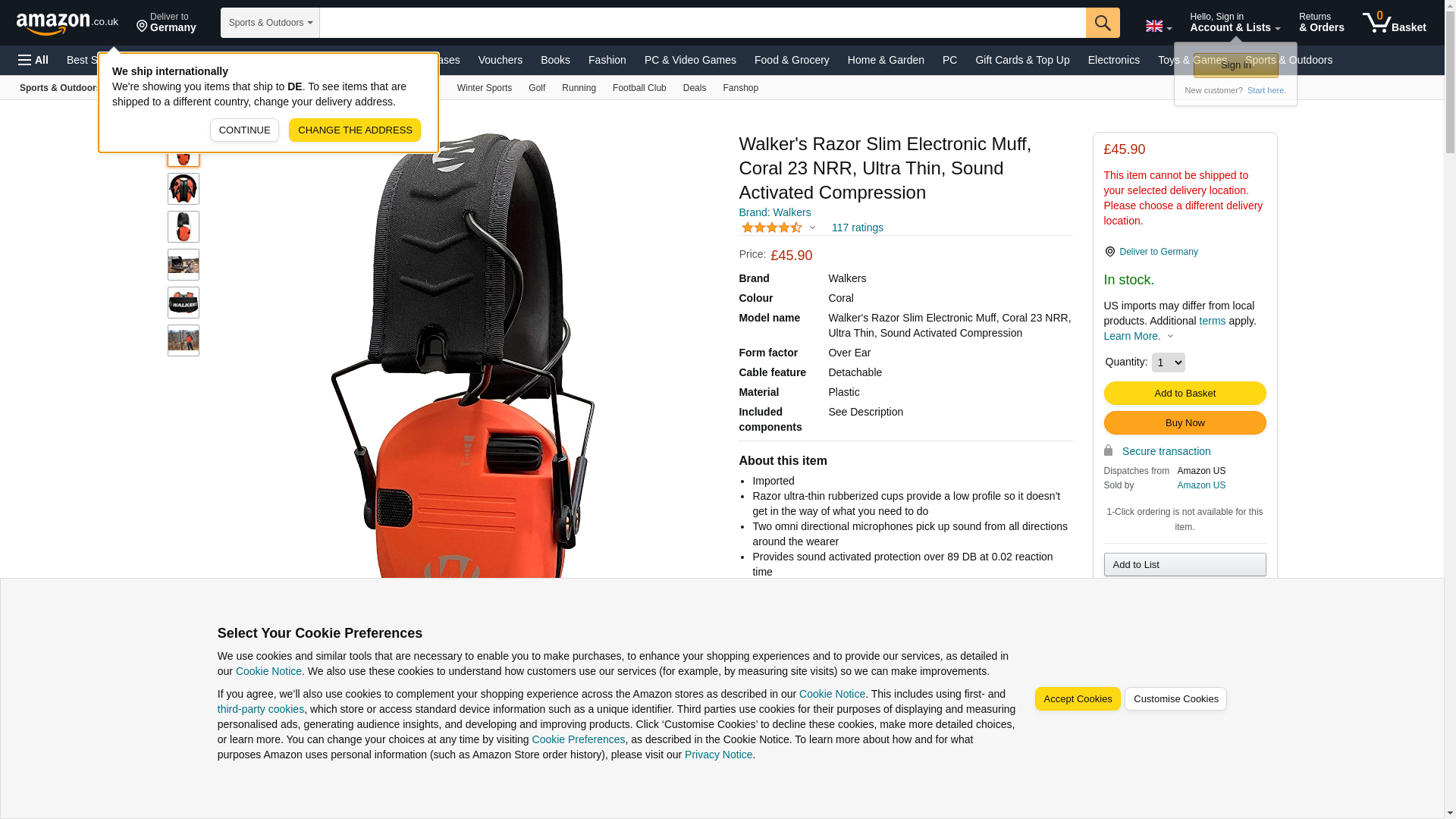Open the All hamburger menu
Image resolution: width=1456 pixels, height=819 pixels.
33,60
